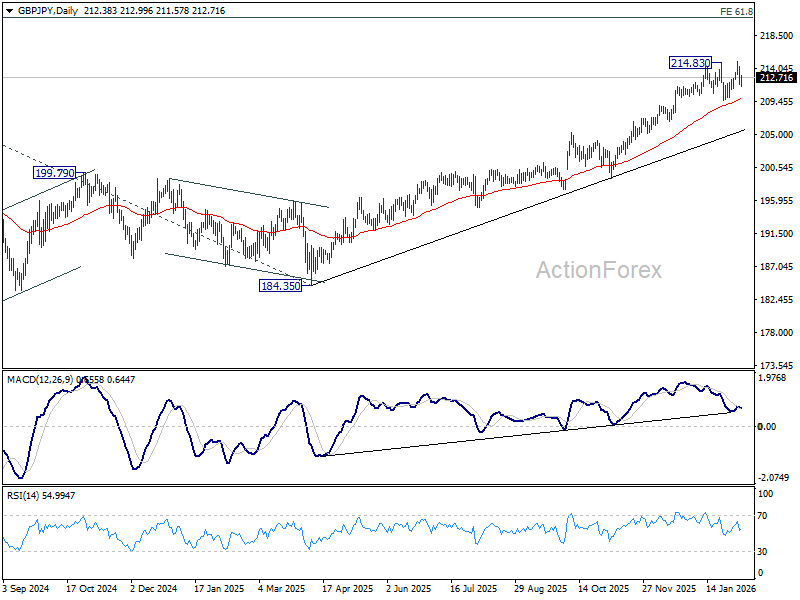Select the 184.350 price label
800x600 pixels.
[280, 286]
